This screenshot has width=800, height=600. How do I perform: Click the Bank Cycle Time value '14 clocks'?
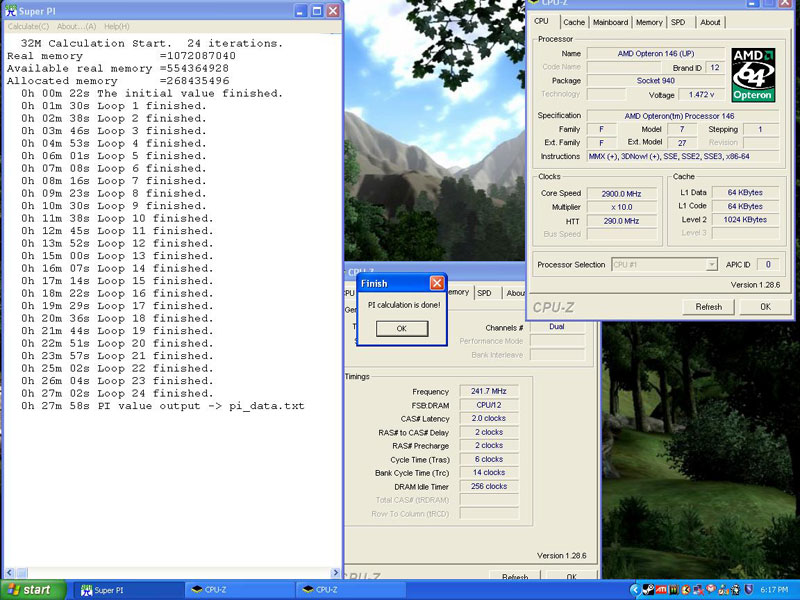pos(489,472)
